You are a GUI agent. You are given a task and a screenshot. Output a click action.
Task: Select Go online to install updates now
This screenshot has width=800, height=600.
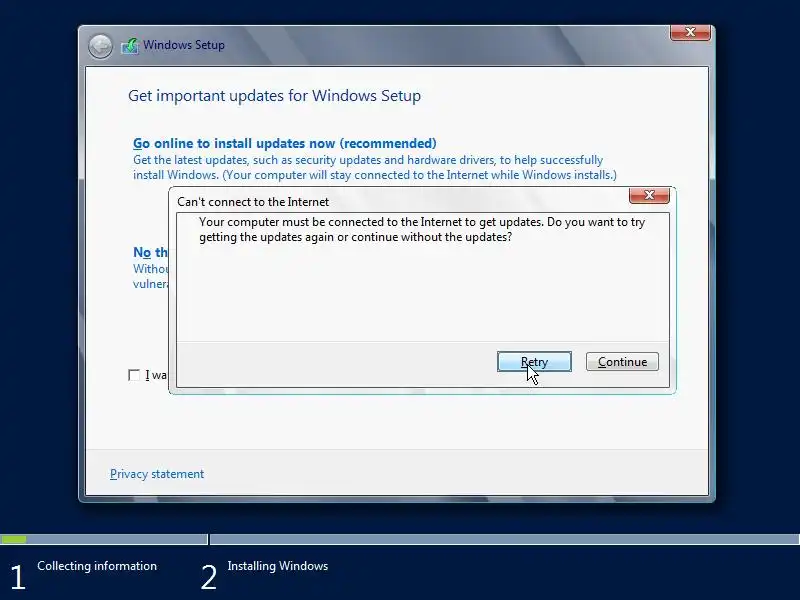(285, 143)
